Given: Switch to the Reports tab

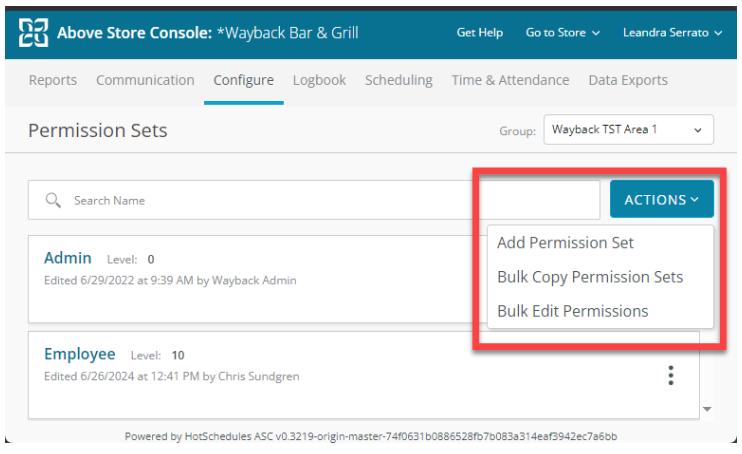Looking at the screenshot, I should point(53,80).
